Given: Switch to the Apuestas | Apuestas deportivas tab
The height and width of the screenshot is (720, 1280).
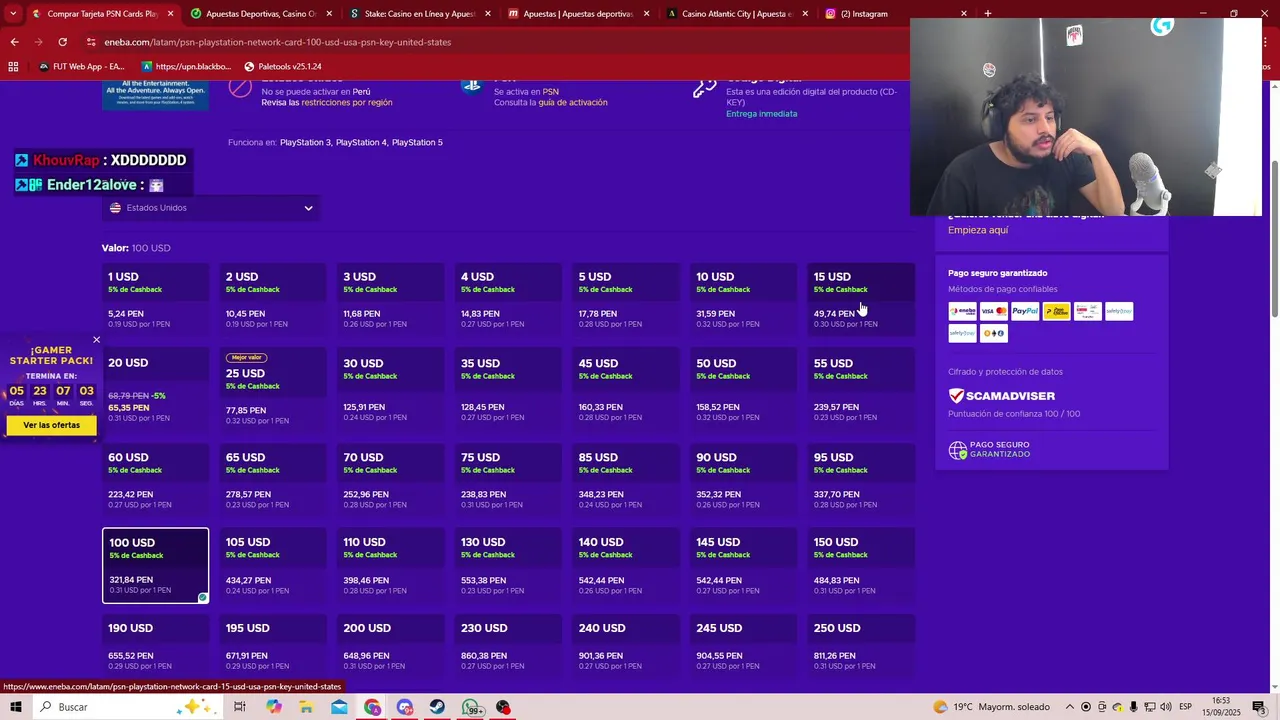Looking at the screenshot, I should 578,14.
